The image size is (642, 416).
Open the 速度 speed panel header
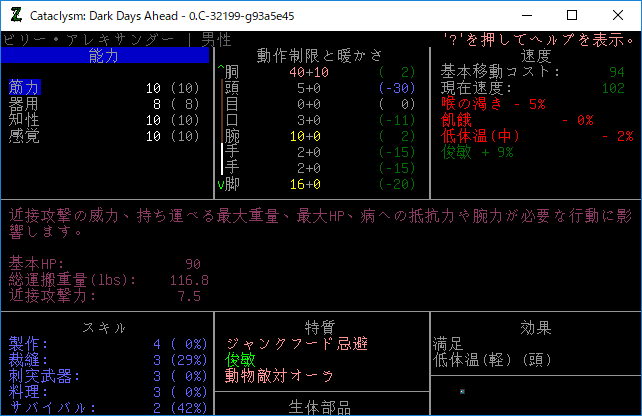click(x=535, y=56)
